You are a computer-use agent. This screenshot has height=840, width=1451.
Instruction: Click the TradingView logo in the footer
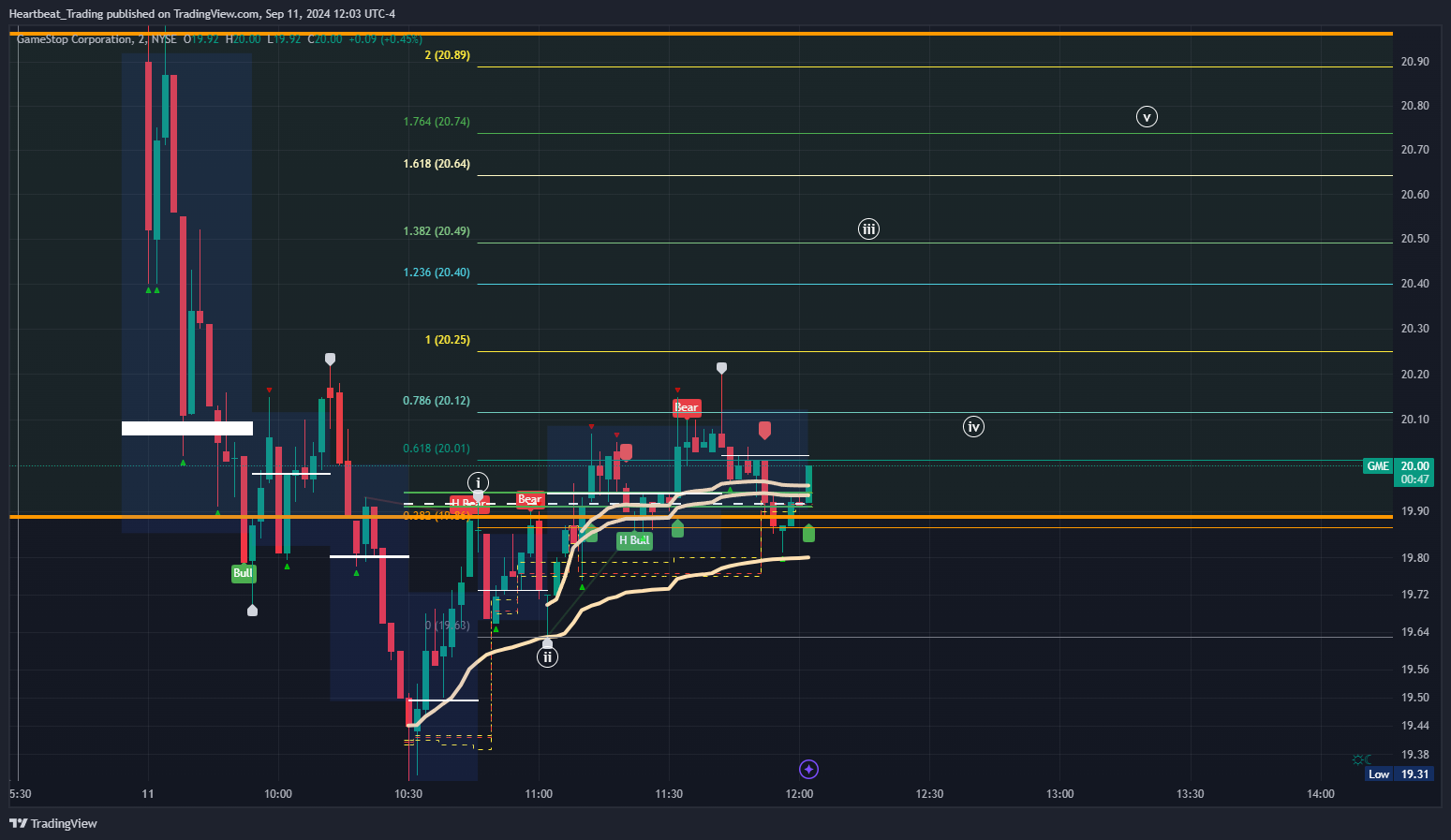point(53,824)
